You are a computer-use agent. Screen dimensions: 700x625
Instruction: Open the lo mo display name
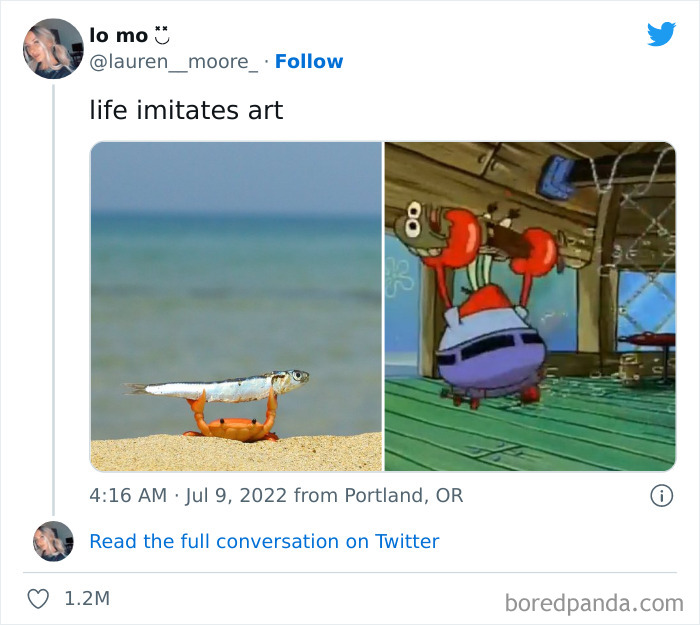point(118,35)
